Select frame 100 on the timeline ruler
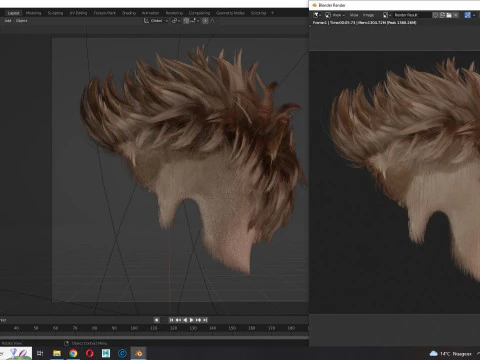 134,328
